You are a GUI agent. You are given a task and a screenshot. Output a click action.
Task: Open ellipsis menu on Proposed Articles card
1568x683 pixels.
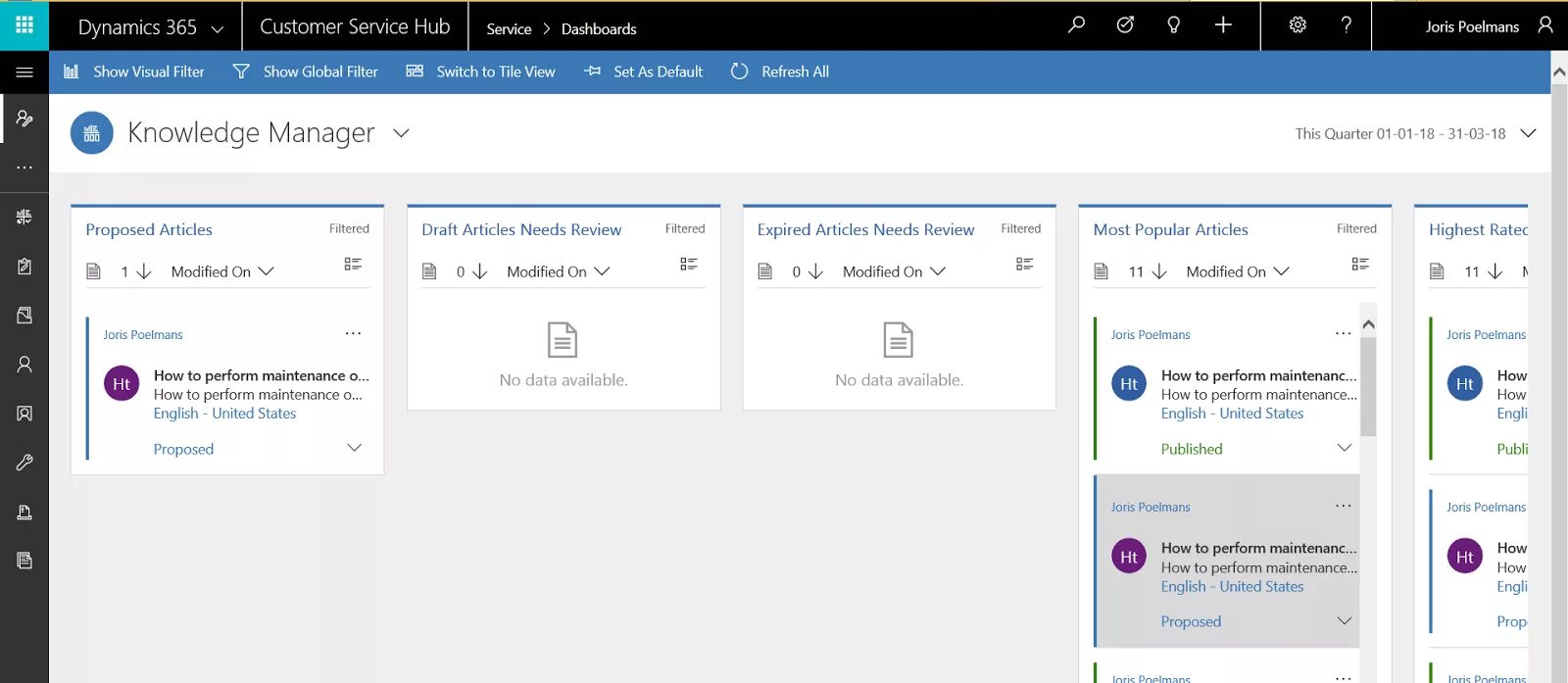click(x=354, y=333)
